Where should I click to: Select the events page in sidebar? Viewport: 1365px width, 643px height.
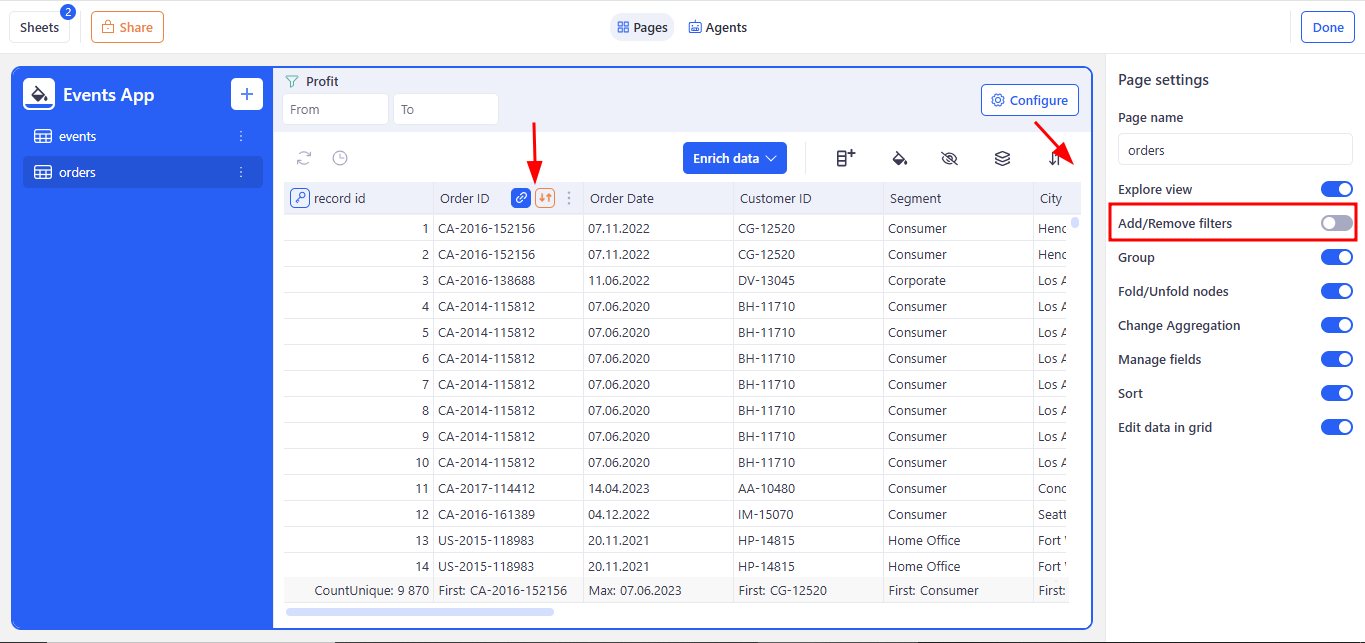pyautogui.click(x=78, y=136)
